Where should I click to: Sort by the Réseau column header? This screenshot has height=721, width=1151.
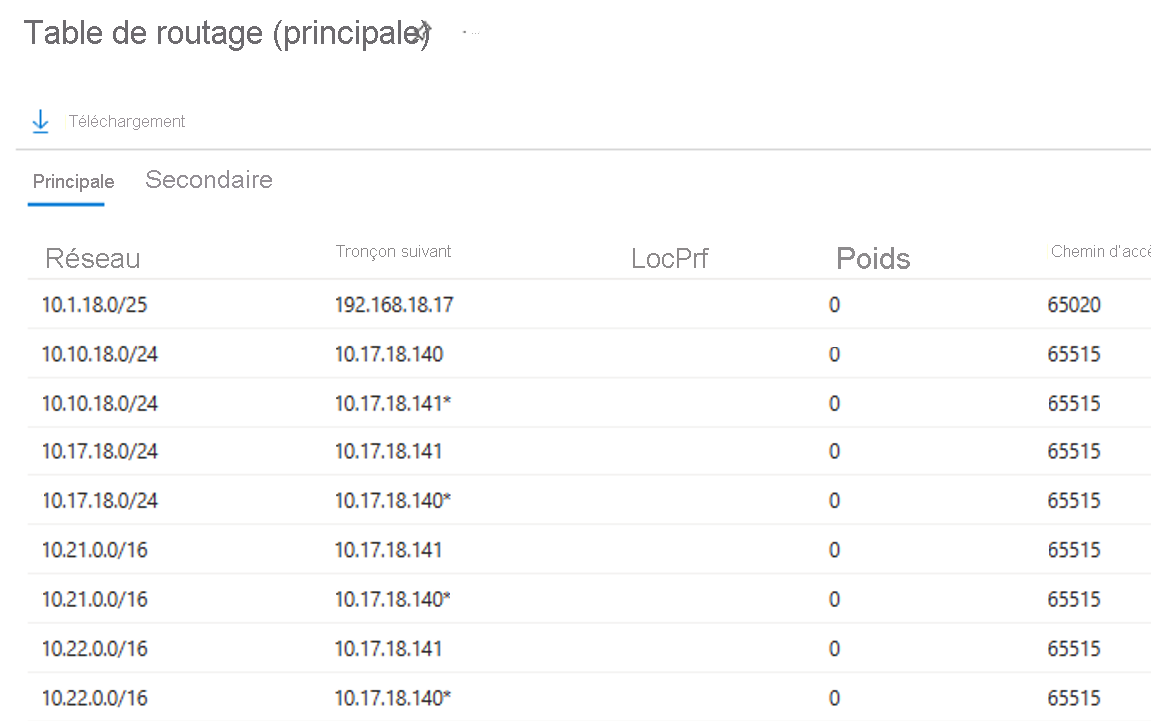coord(92,259)
